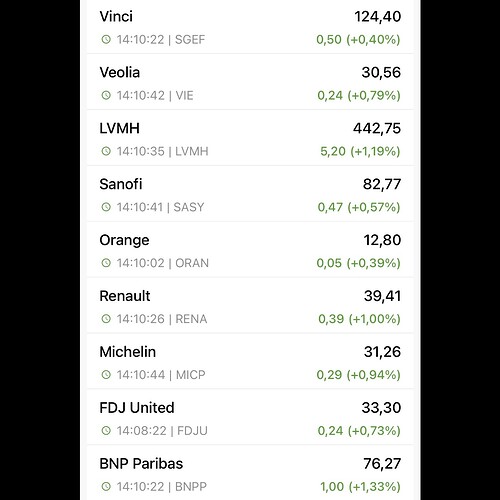
Task: Select the Orange price 12,80
Action: pyautogui.click(x=382, y=240)
